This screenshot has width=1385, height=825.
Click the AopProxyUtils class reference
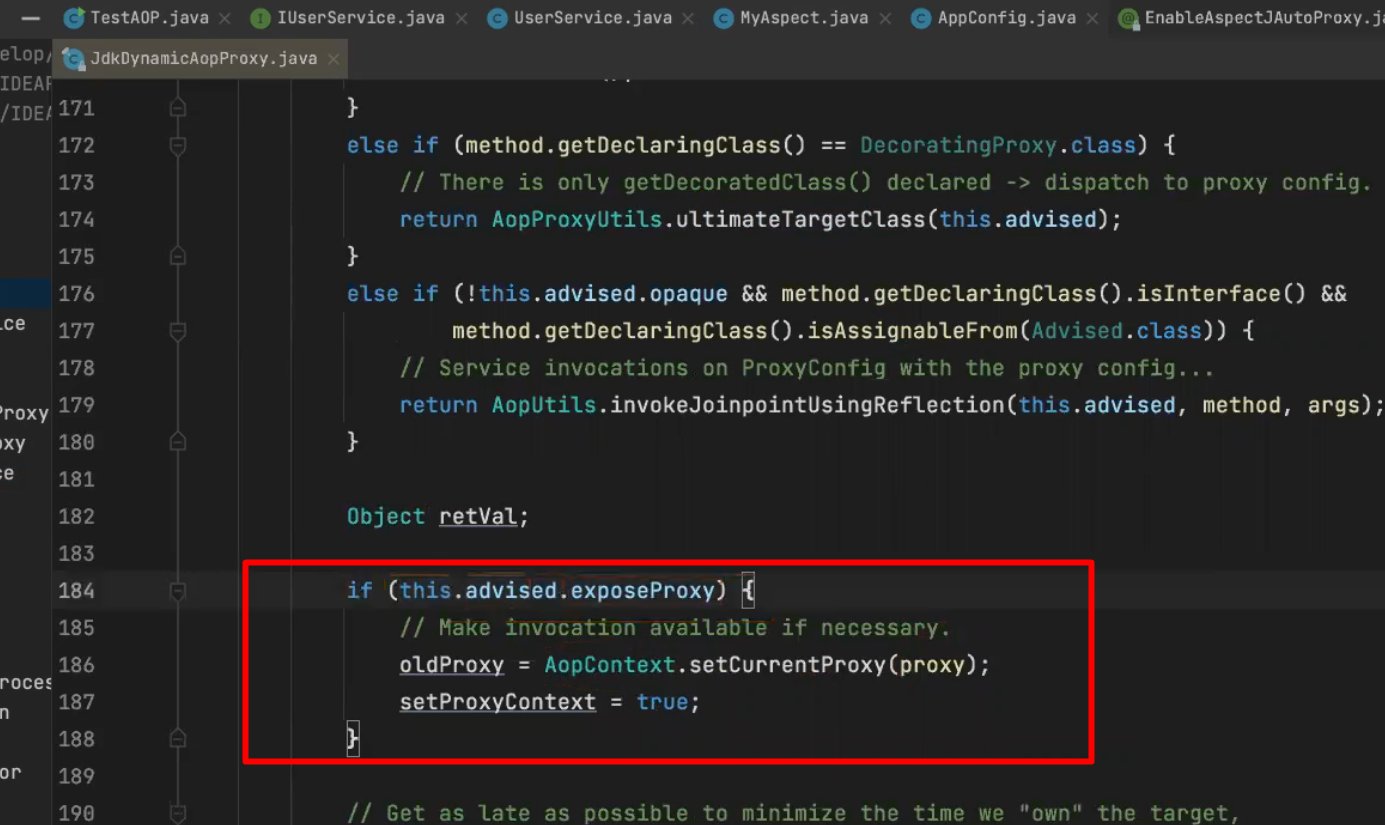tap(577, 219)
